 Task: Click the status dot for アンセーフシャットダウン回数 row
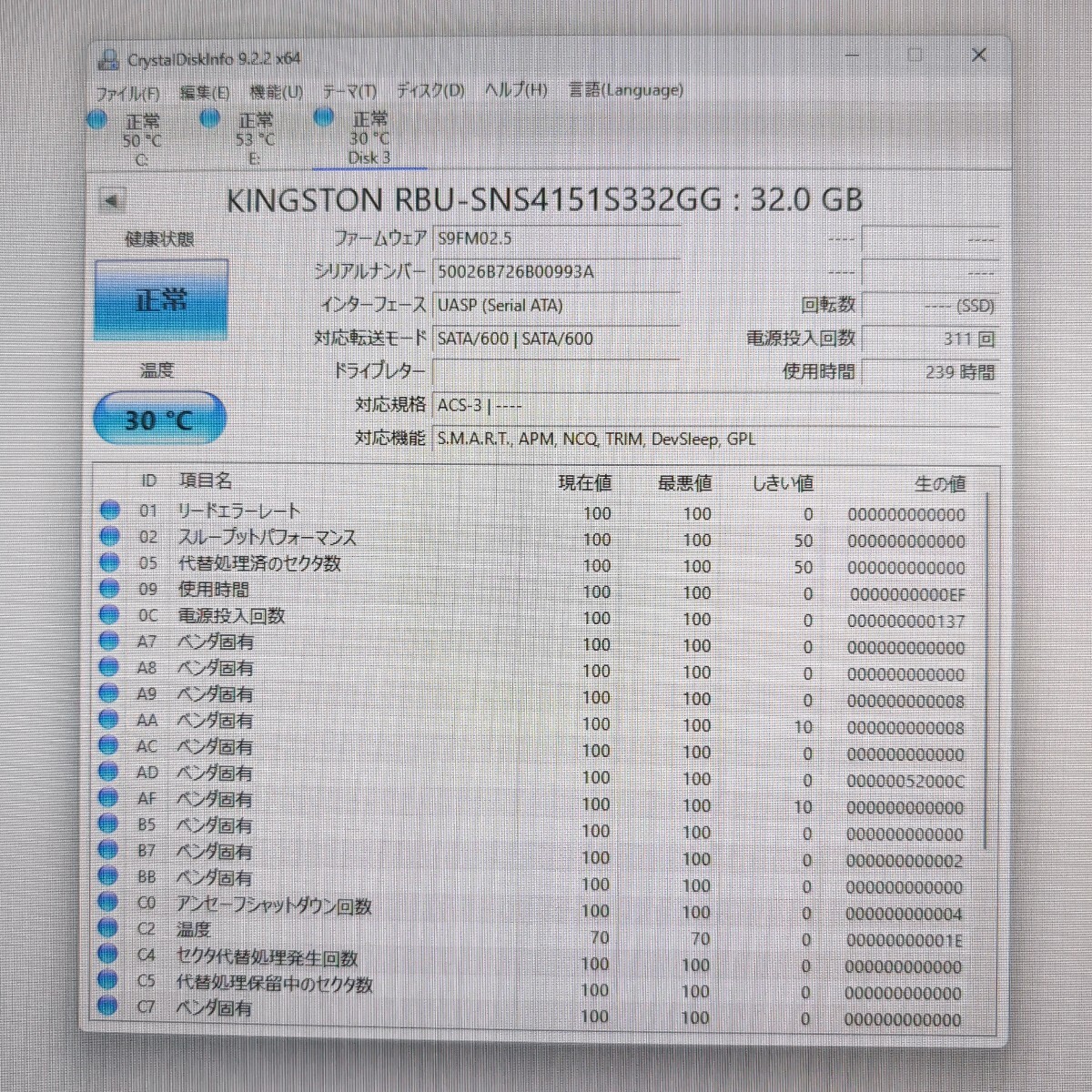pyautogui.click(x=108, y=903)
